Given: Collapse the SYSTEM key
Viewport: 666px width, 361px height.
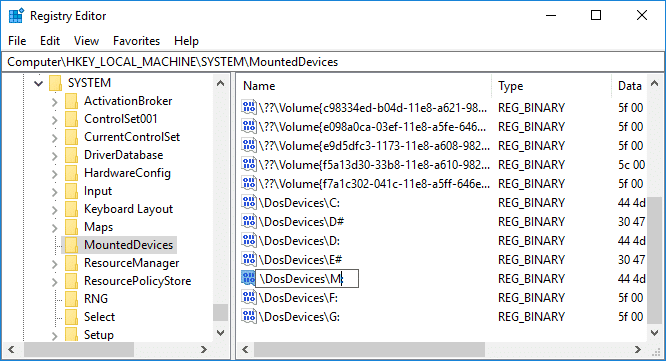Looking at the screenshot, I should (39, 83).
